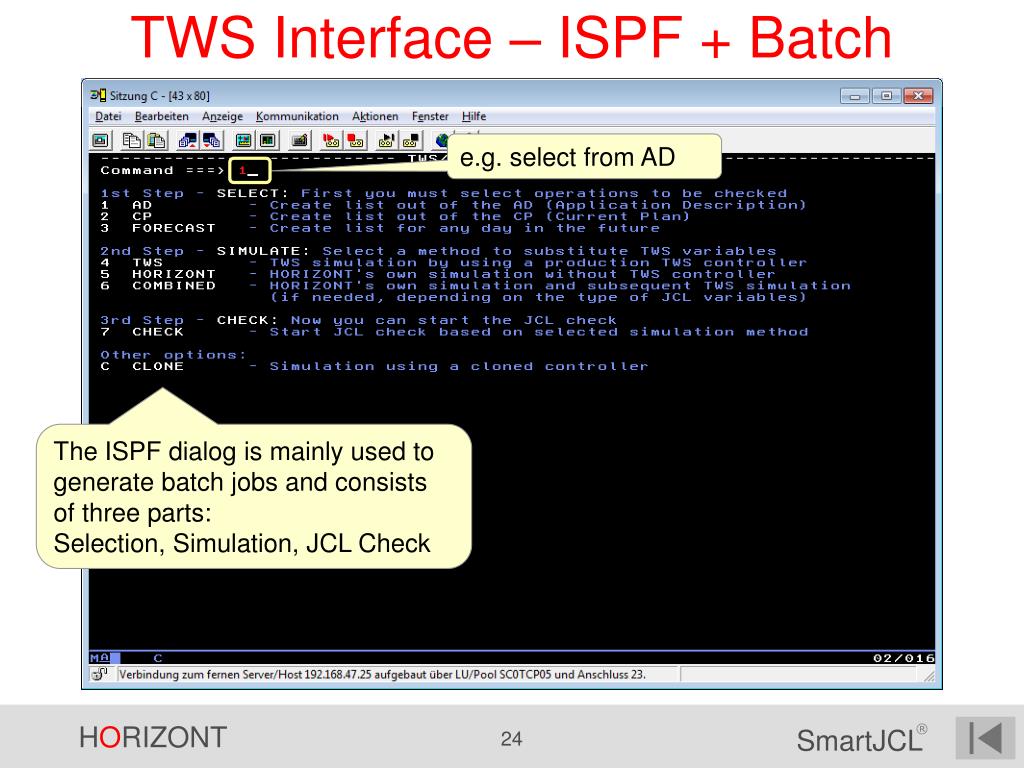Click into the Command ===> input field
Screen dimensions: 1024x768
pos(249,170)
